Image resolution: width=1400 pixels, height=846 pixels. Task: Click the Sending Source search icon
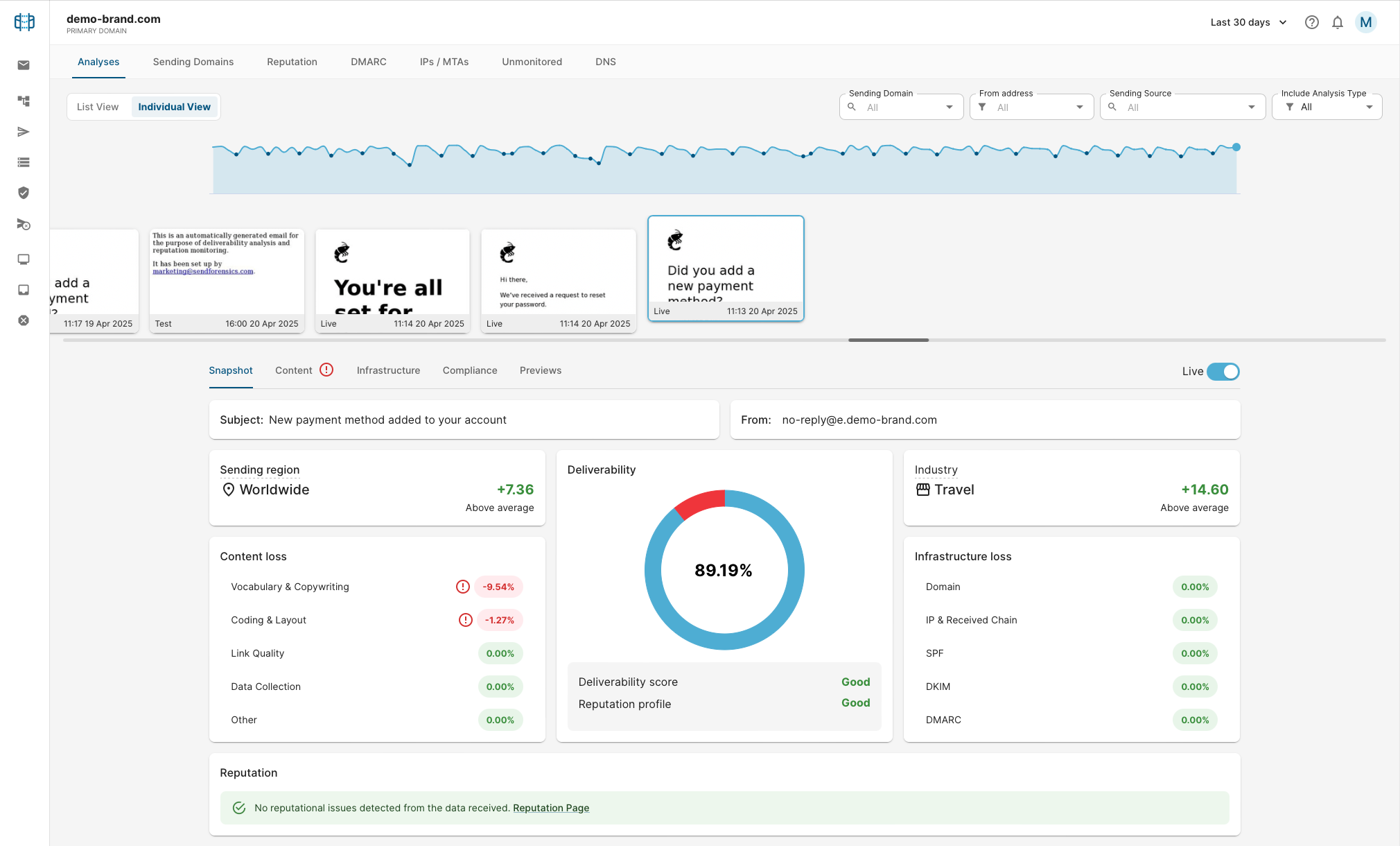(x=1112, y=107)
